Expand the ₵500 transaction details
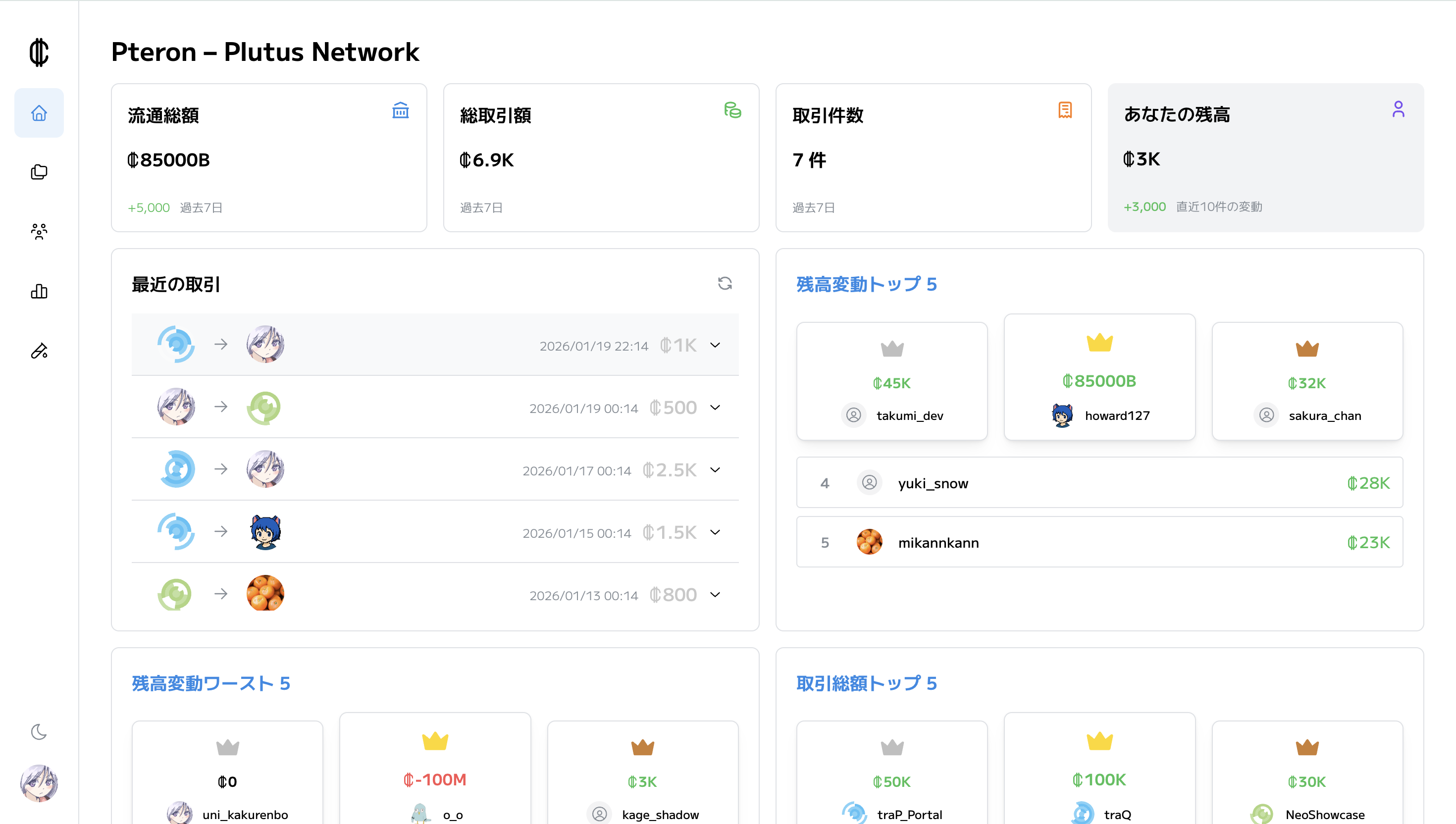1456x824 pixels. point(715,408)
